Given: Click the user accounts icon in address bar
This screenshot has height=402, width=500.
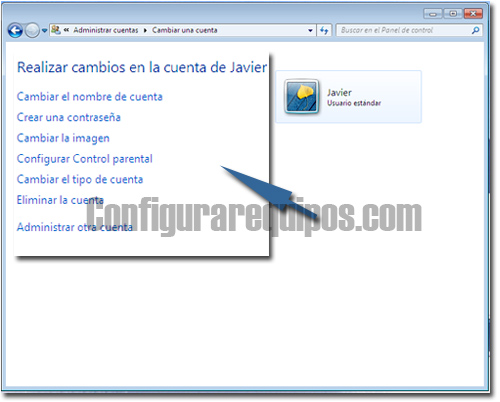Looking at the screenshot, I should click(56, 30).
